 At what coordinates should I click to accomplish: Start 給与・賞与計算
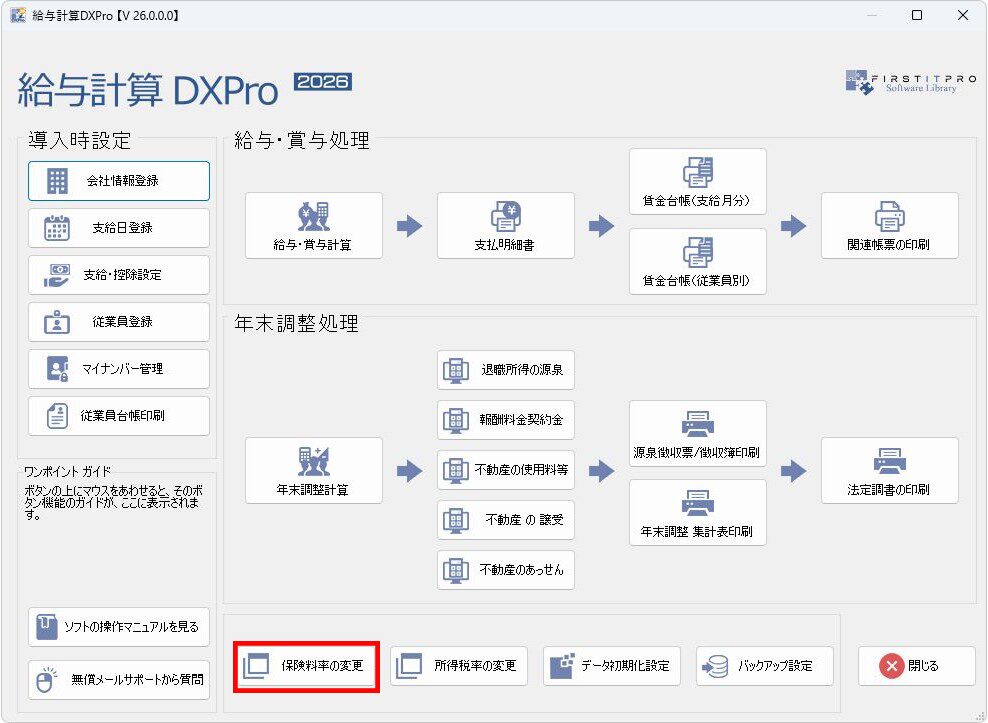coord(313,226)
